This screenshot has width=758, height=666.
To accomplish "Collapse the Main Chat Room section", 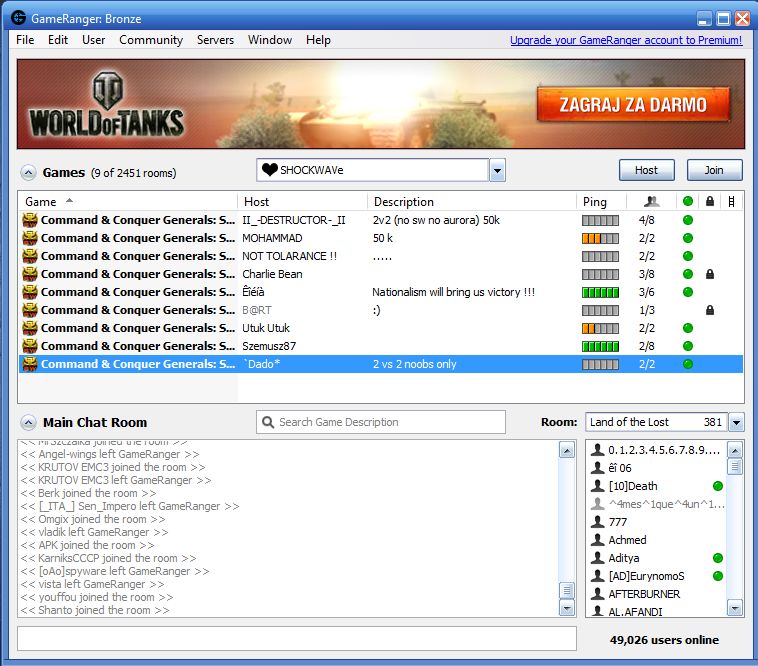I will coord(28,422).
